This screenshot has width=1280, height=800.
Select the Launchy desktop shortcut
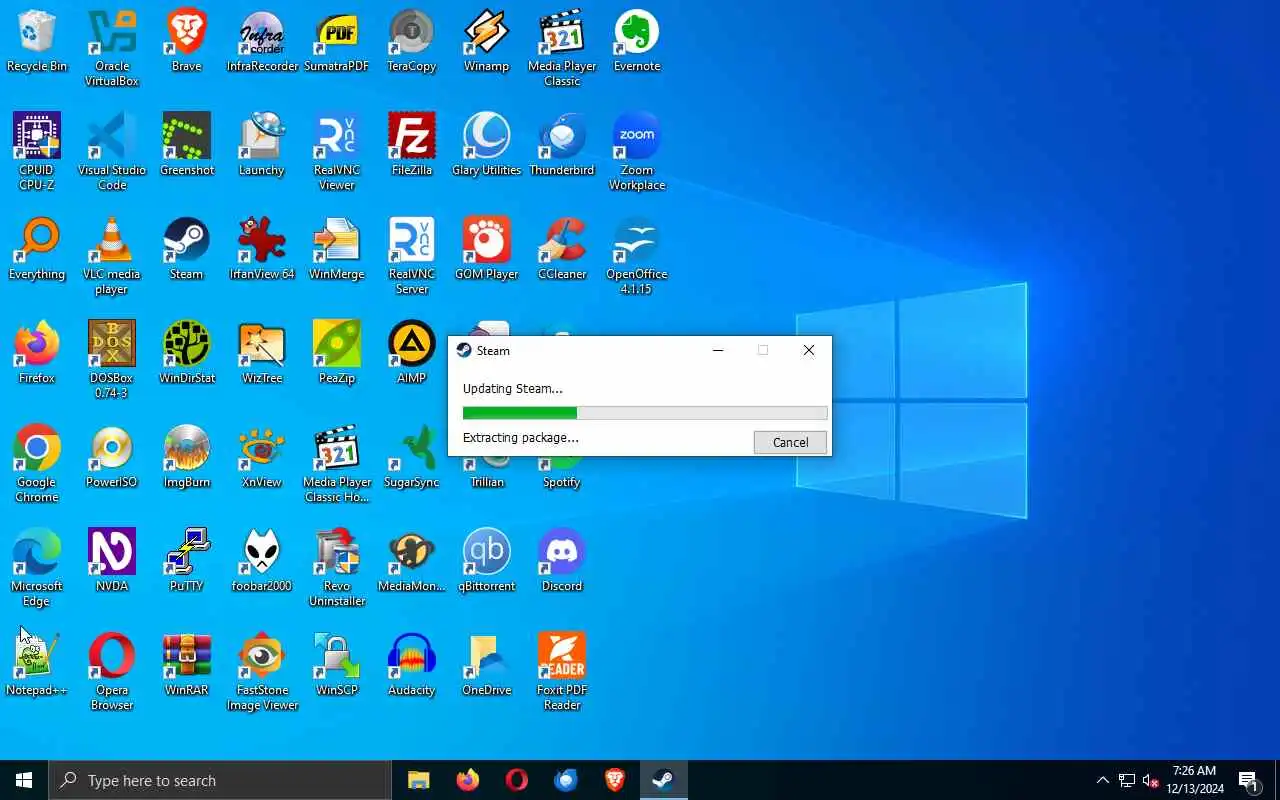click(x=262, y=145)
